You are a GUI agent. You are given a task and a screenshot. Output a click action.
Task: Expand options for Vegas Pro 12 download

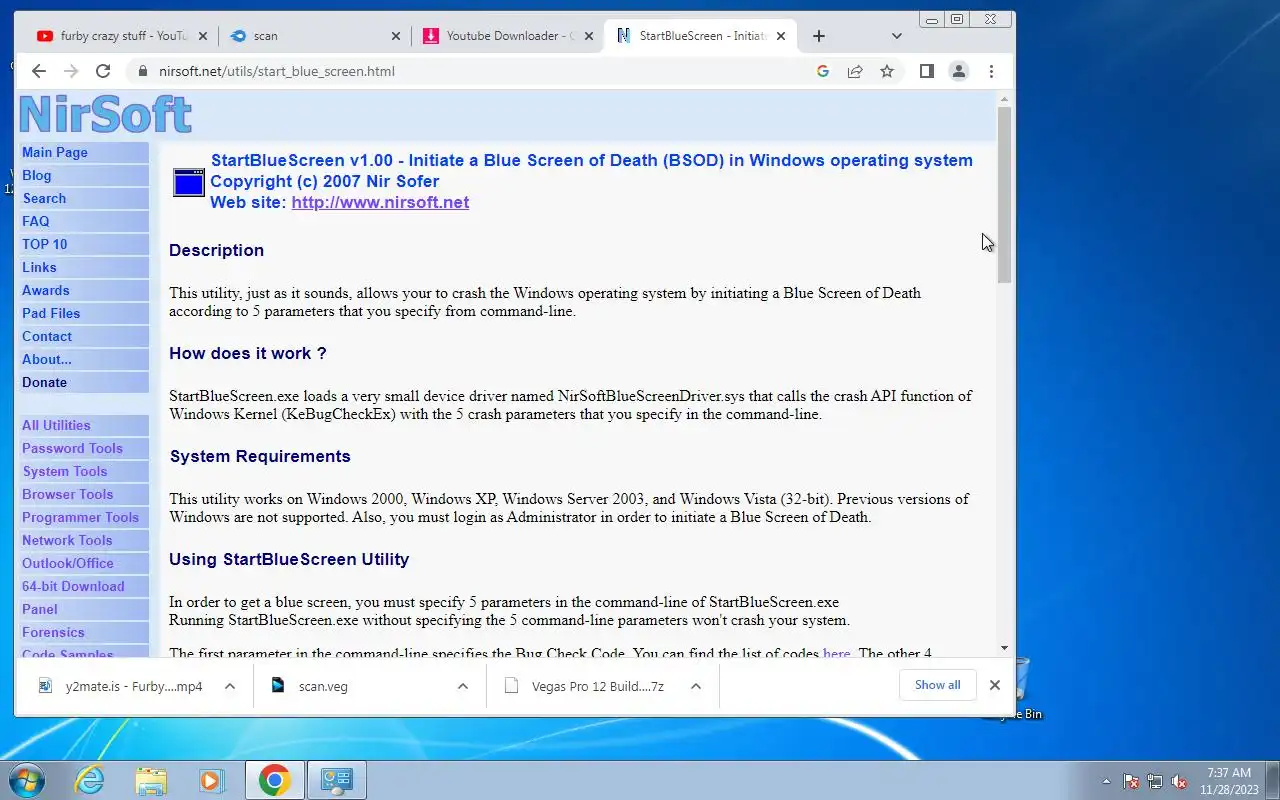696,686
